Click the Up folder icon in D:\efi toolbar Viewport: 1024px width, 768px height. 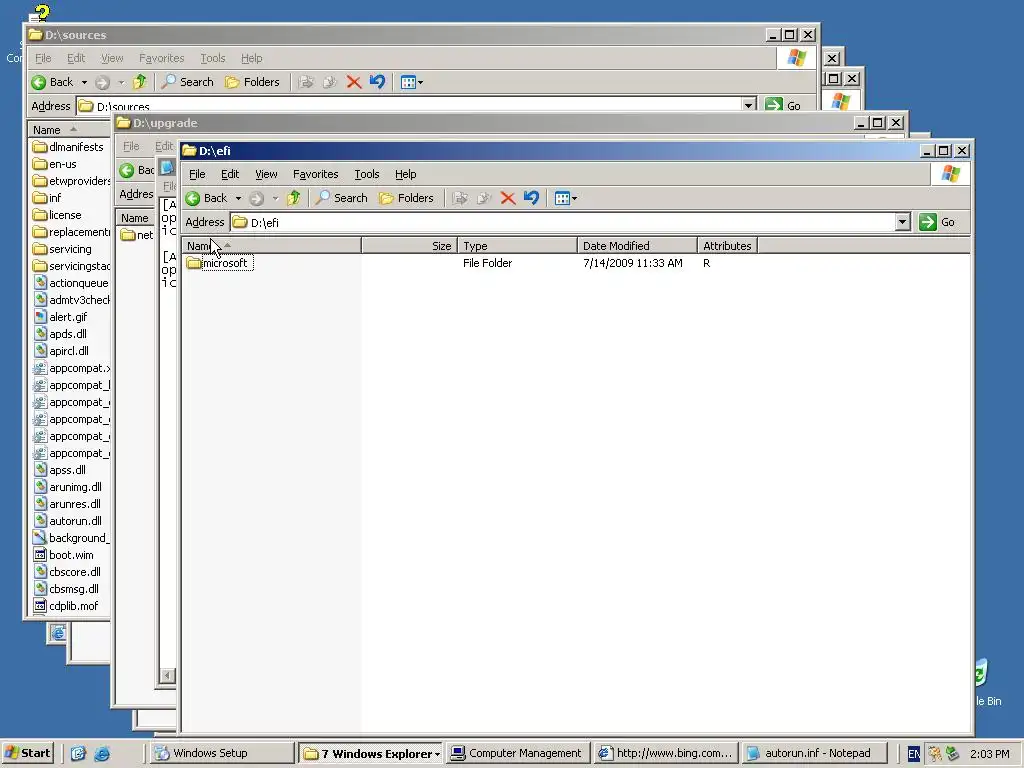tap(293, 198)
